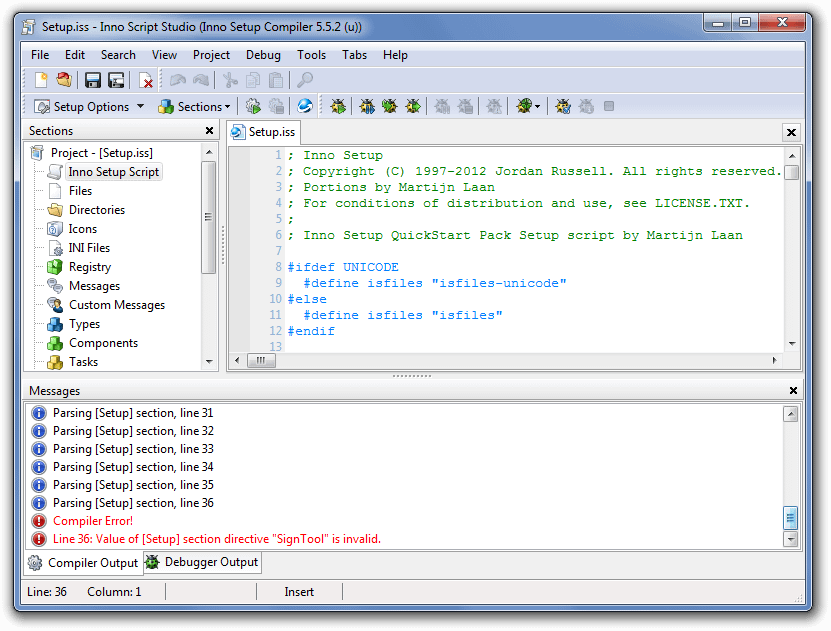The image size is (831, 631).
Task: Click the Compile gear icon with green arrow
Action: point(253,106)
